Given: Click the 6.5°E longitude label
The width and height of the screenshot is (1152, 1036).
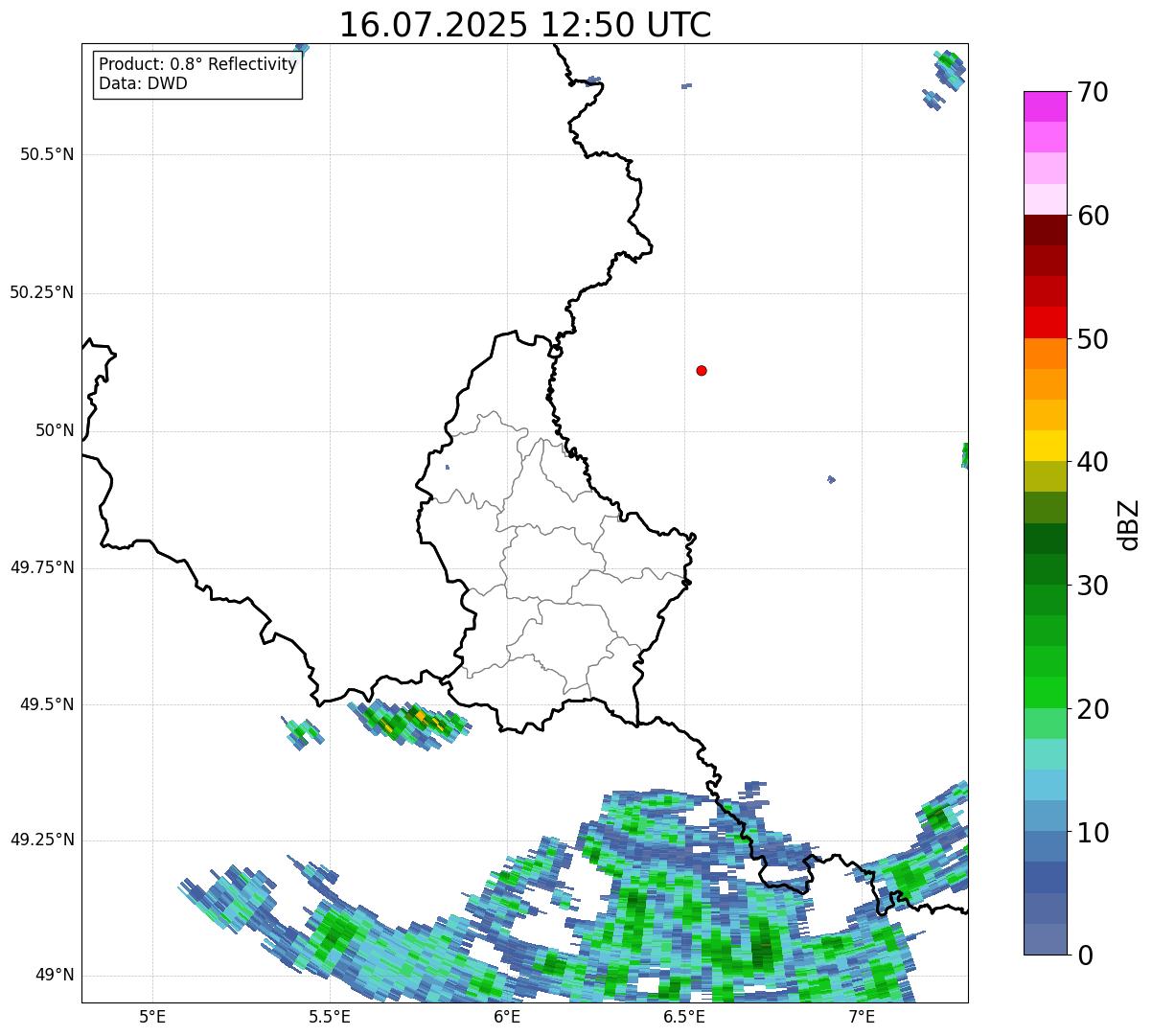Looking at the screenshot, I should [684, 1016].
